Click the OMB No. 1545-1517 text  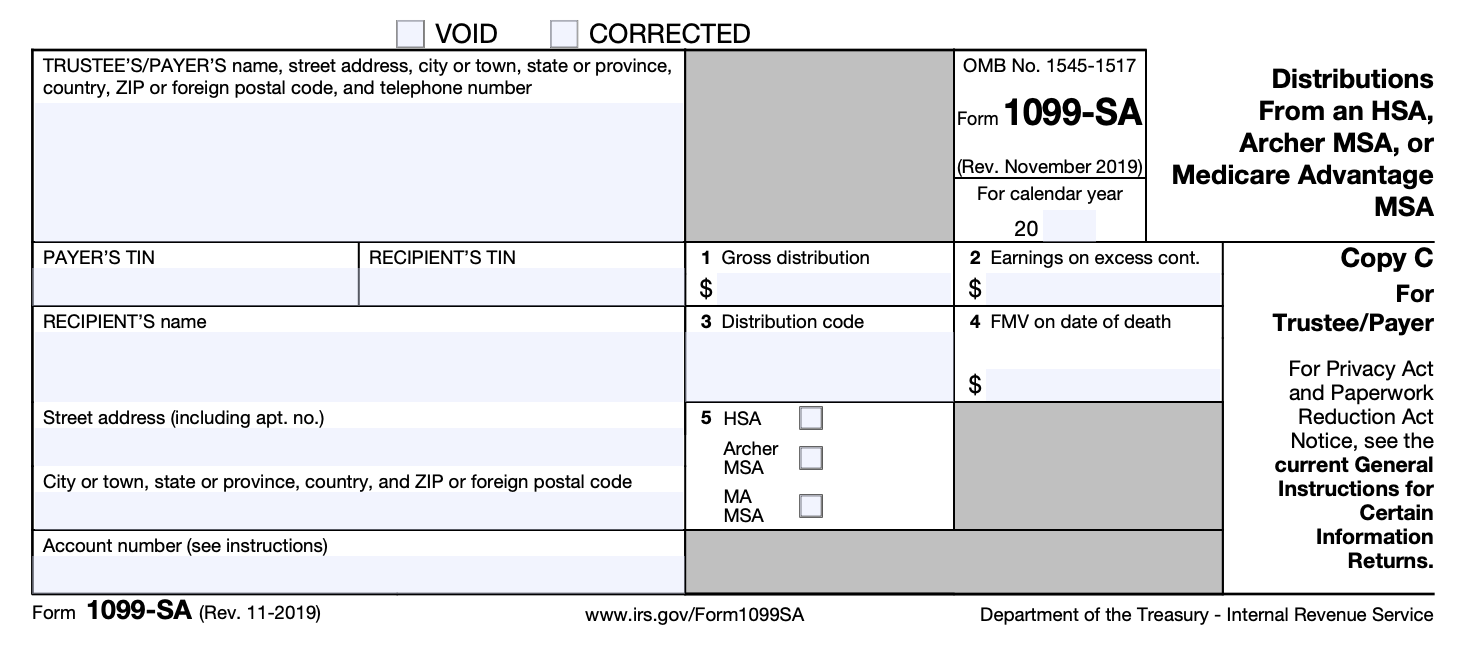[x=1049, y=66]
